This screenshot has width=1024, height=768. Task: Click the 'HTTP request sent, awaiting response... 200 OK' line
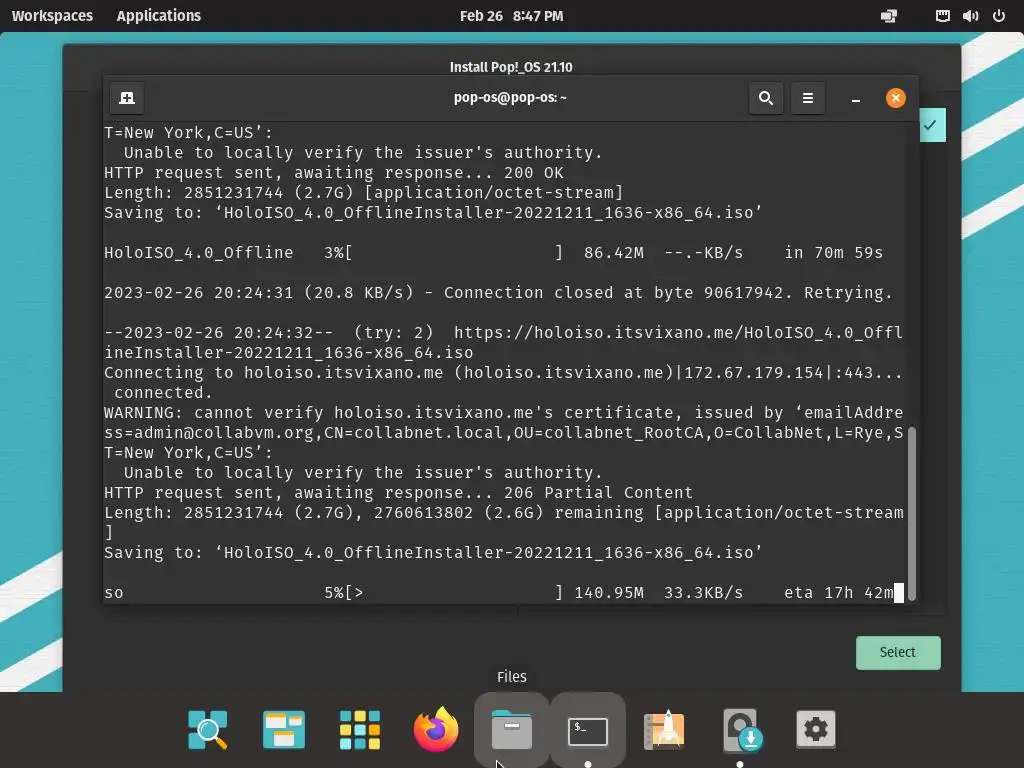[334, 173]
